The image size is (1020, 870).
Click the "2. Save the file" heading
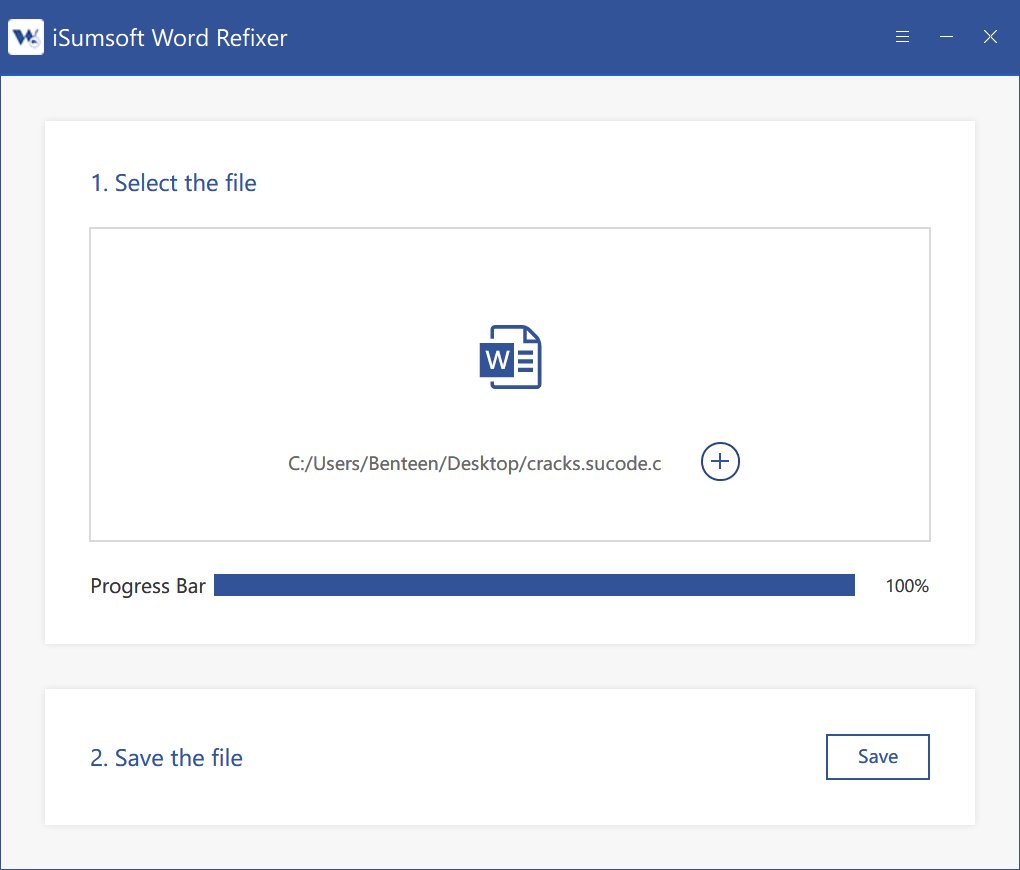pos(167,757)
